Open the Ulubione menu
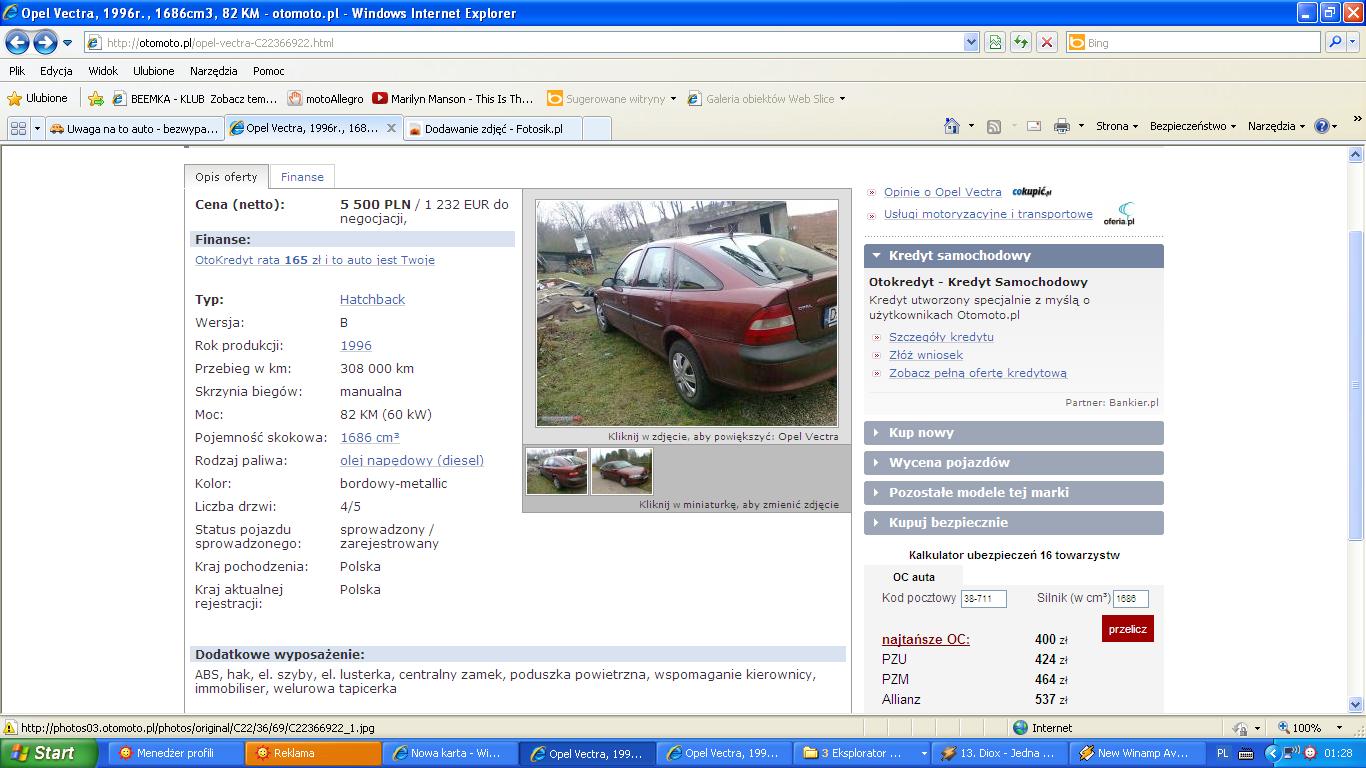1366x768 pixels. coord(153,71)
